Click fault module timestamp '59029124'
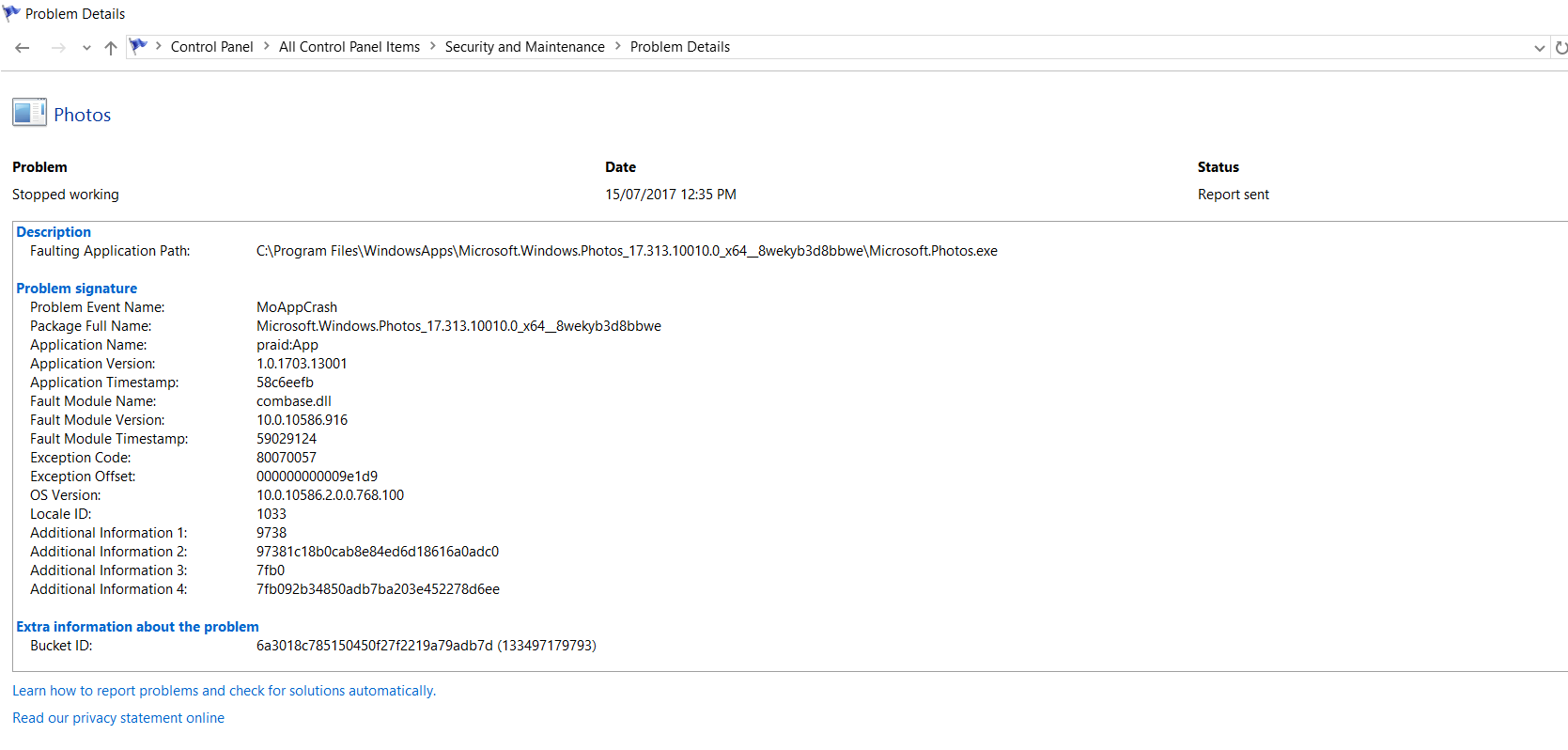The height and width of the screenshot is (750, 1568). tap(287, 439)
